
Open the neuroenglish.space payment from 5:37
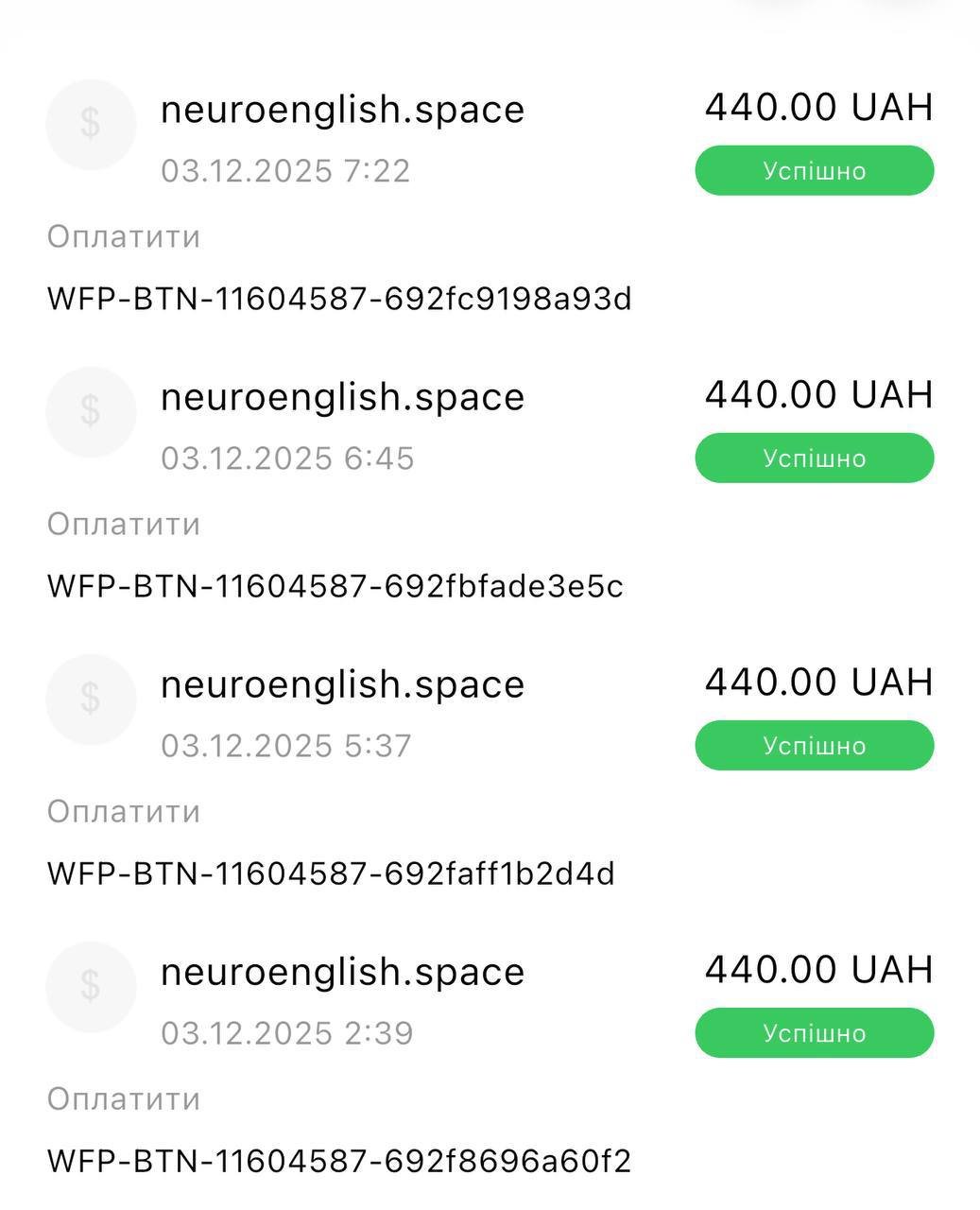tap(342, 684)
